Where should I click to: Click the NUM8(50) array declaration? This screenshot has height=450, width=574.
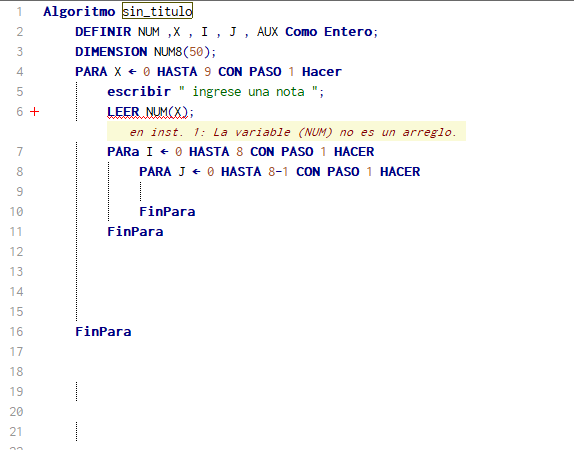coord(182,52)
